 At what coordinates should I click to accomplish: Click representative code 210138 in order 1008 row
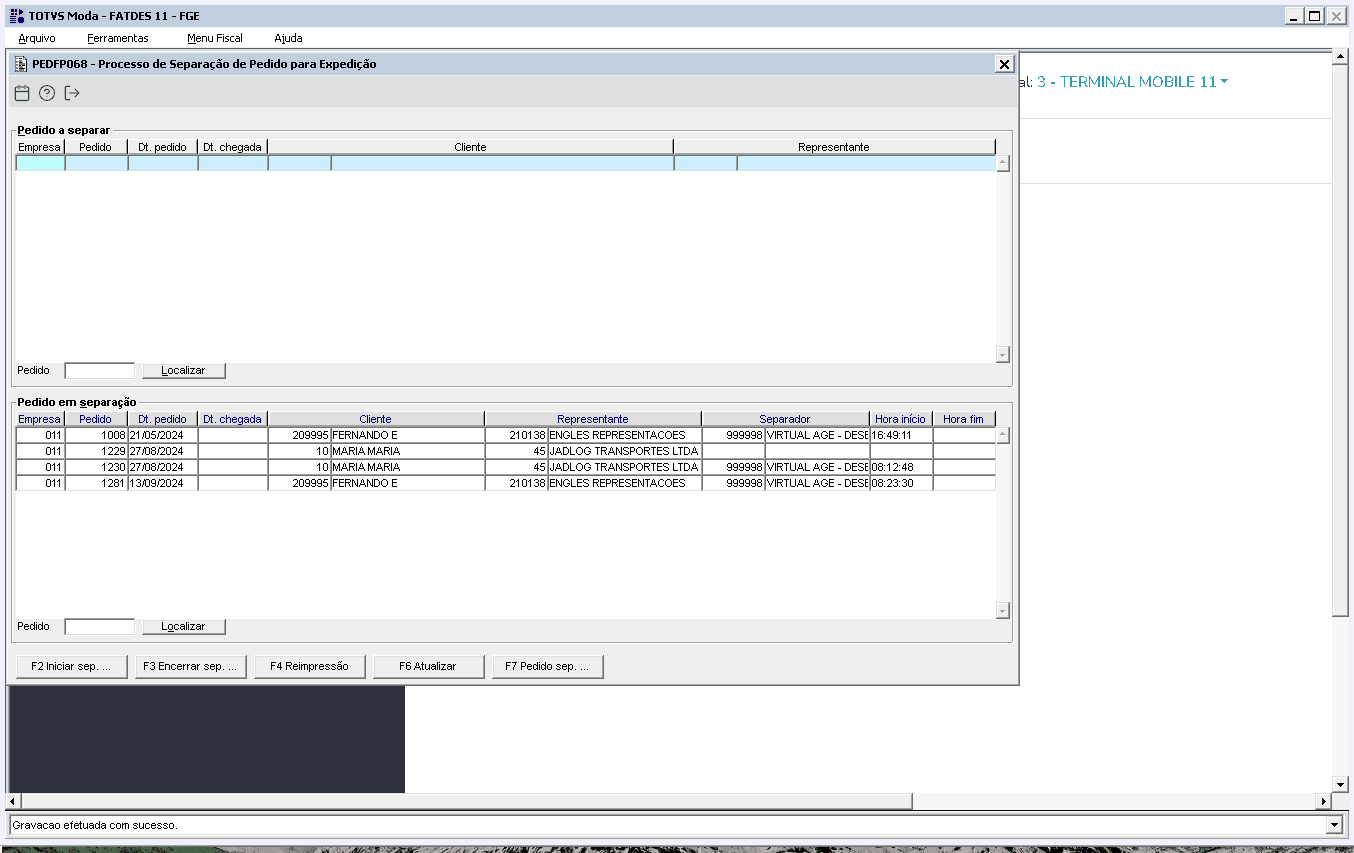tap(516, 435)
